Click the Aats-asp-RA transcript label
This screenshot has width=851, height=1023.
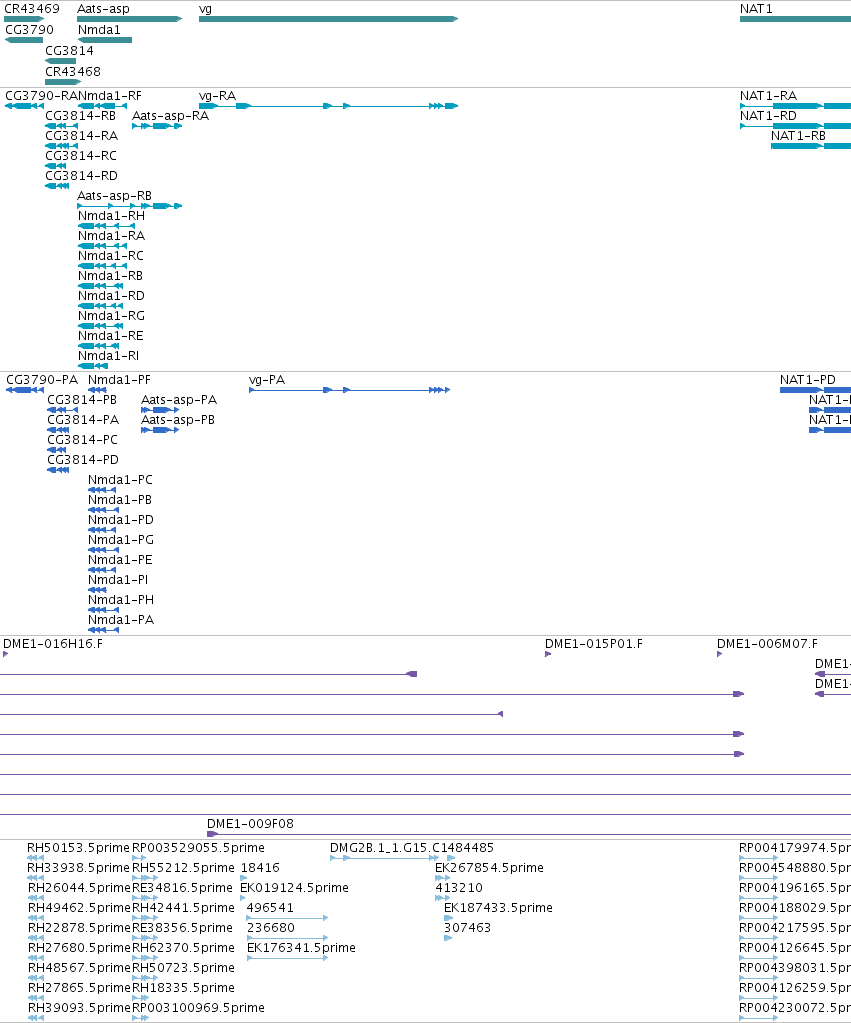coord(170,116)
